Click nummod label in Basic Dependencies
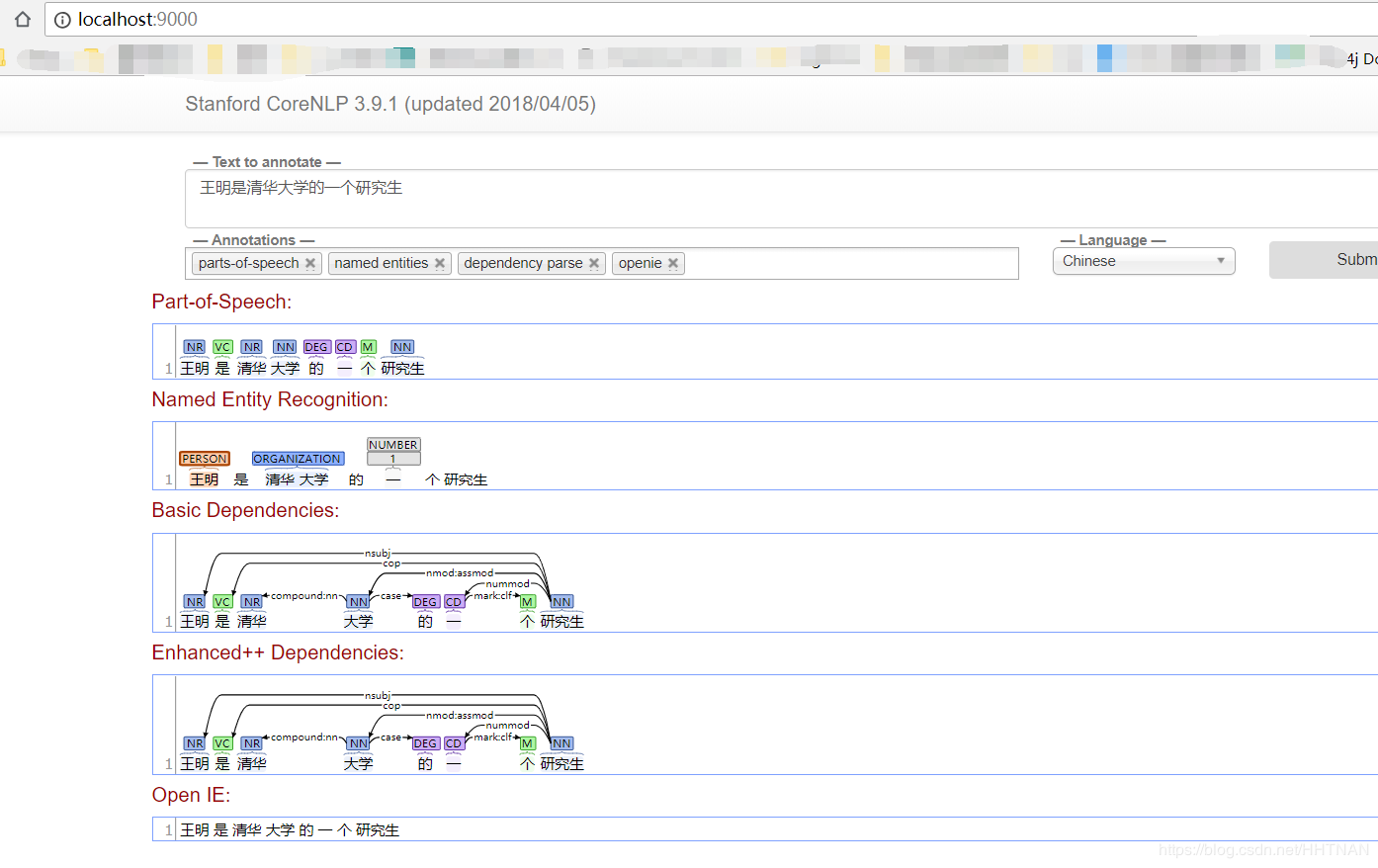The width and height of the screenshot is (1378, 868). click(x=508, y=583)
